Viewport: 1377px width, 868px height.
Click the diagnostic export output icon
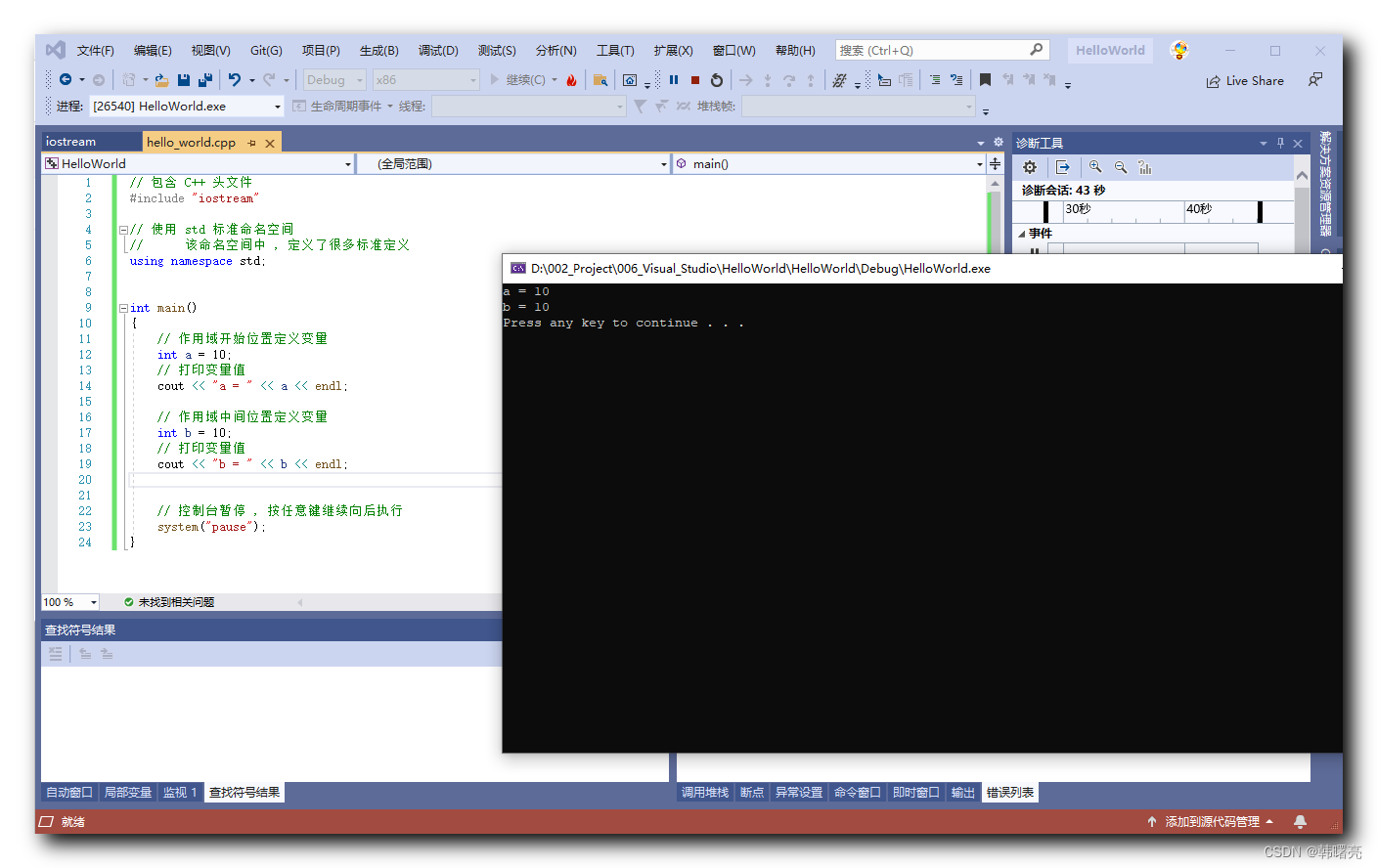(x=1063, y=167)
